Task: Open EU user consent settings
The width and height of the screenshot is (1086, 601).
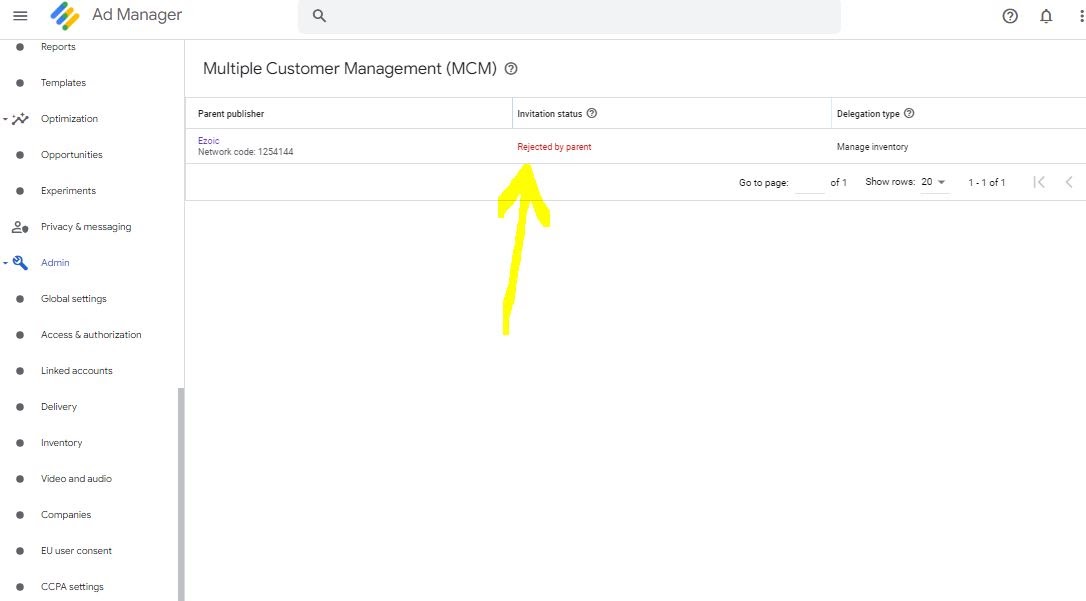Action: pos(76,550)
